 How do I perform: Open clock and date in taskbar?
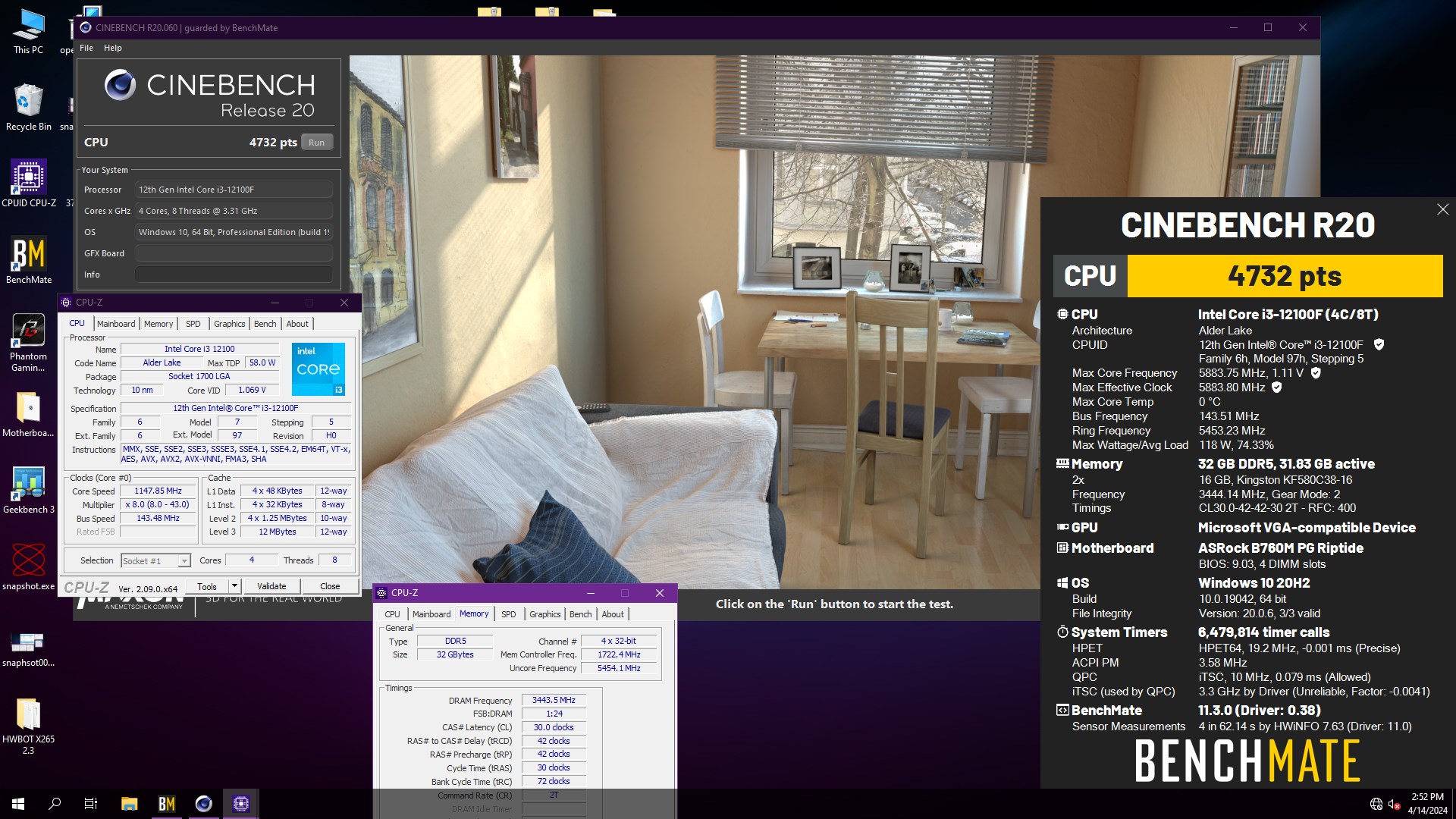1428,804
